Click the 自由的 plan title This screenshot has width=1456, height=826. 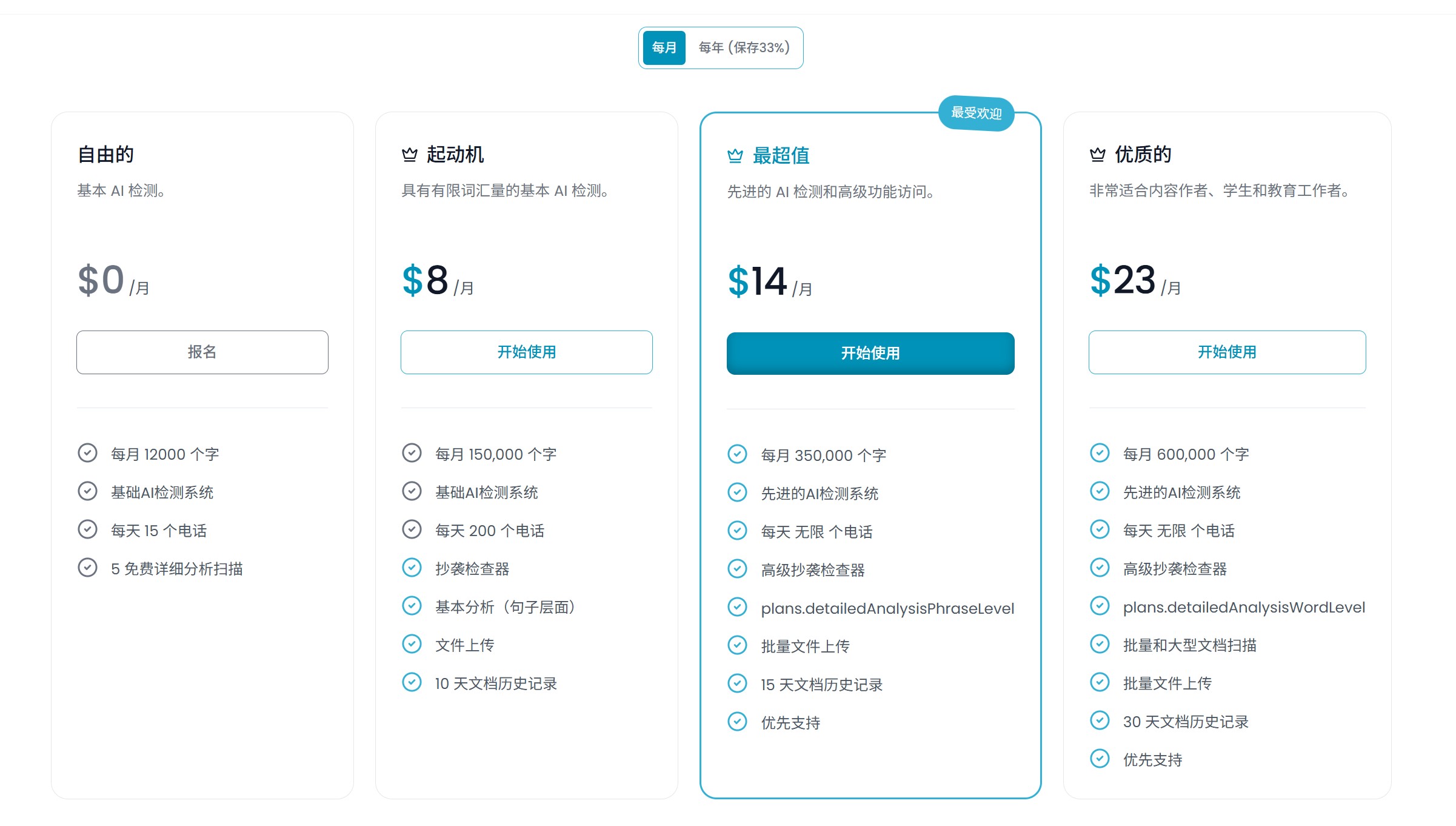coord(105,155)
